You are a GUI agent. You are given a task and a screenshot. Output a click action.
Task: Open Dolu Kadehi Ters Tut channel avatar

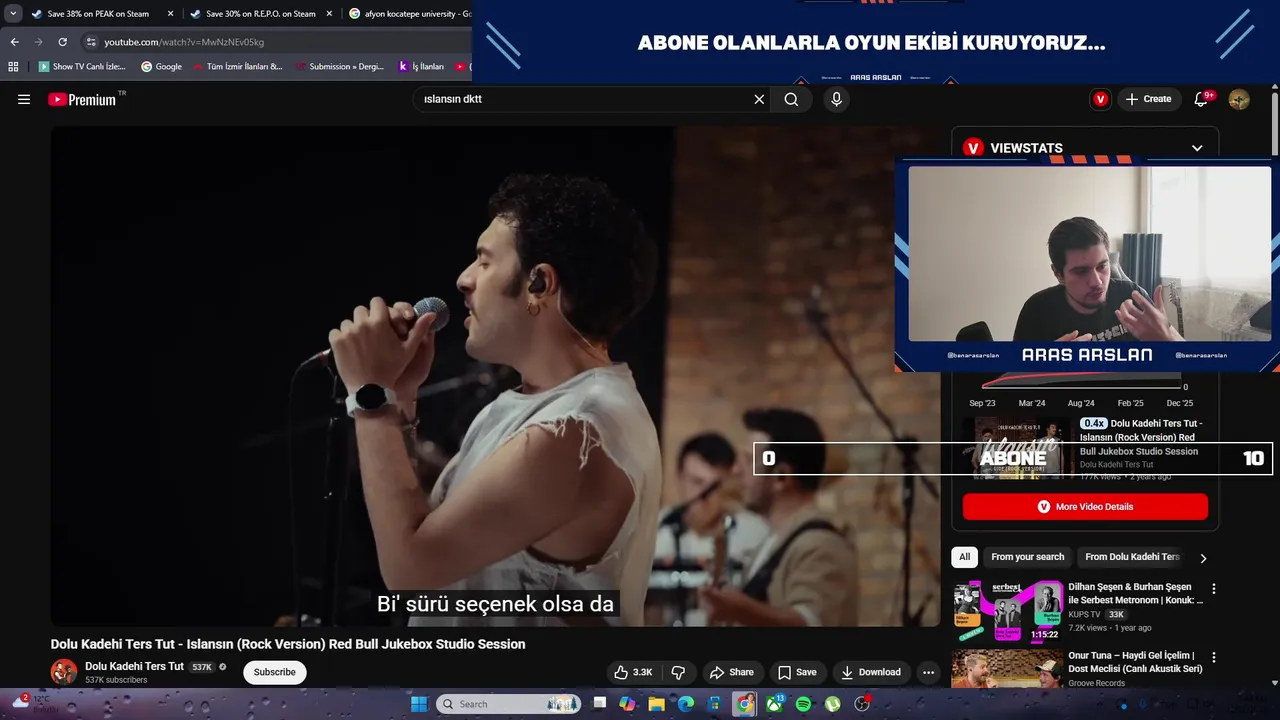coord(64,672)
